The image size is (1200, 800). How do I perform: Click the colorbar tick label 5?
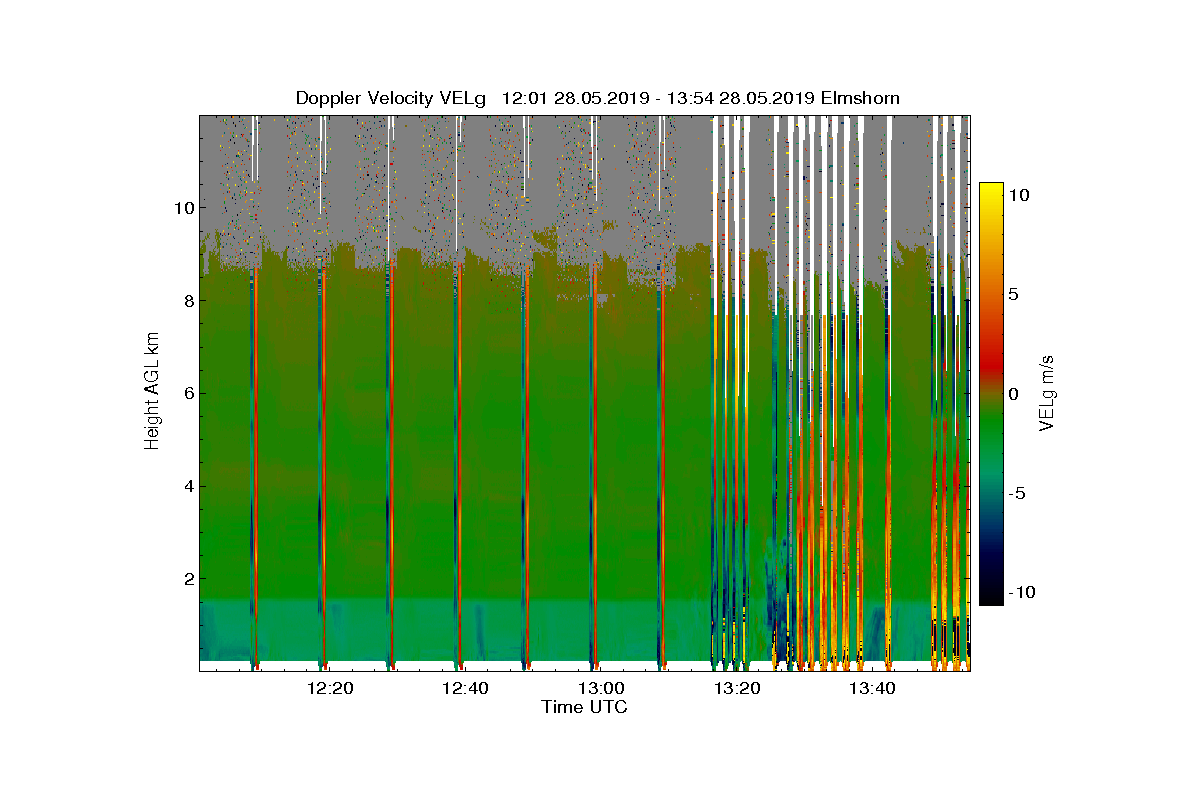(x=1013, y=295)
